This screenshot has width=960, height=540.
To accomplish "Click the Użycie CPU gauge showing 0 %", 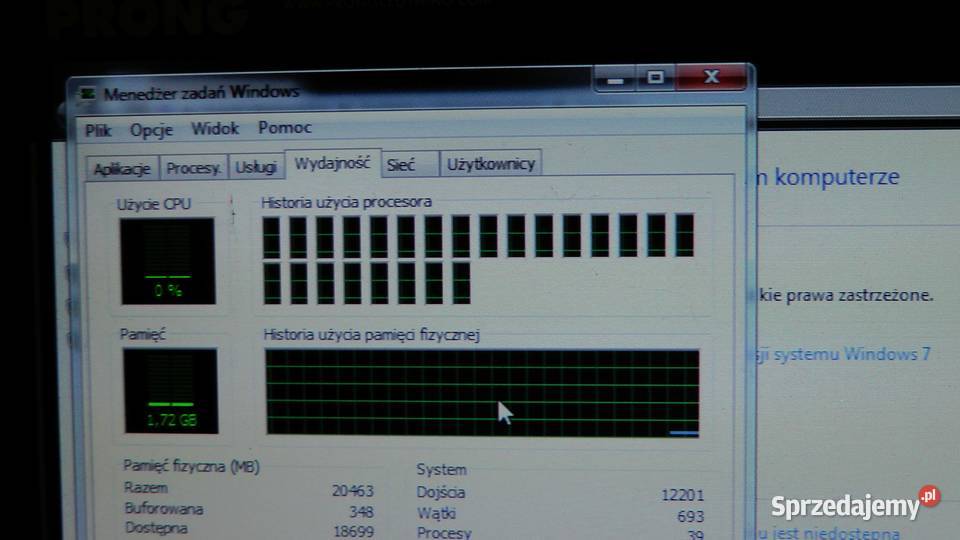I will [168, 261].
